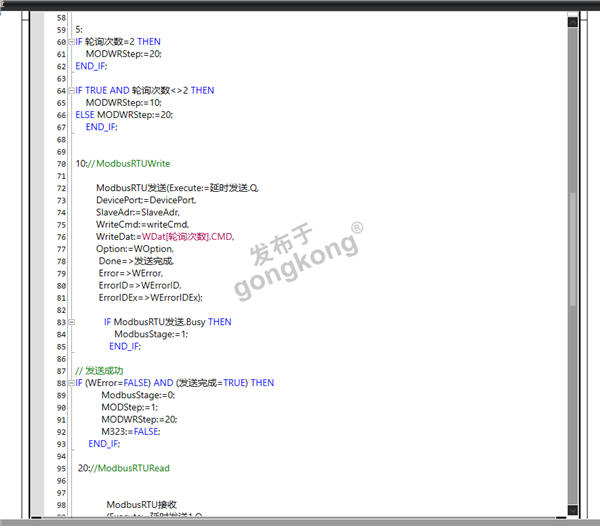Image resolution: width=600 pixels, height=526 pixels.
Task: Place cursor on the ModbusRTUWrite comment
Action: tap(125, 163)
